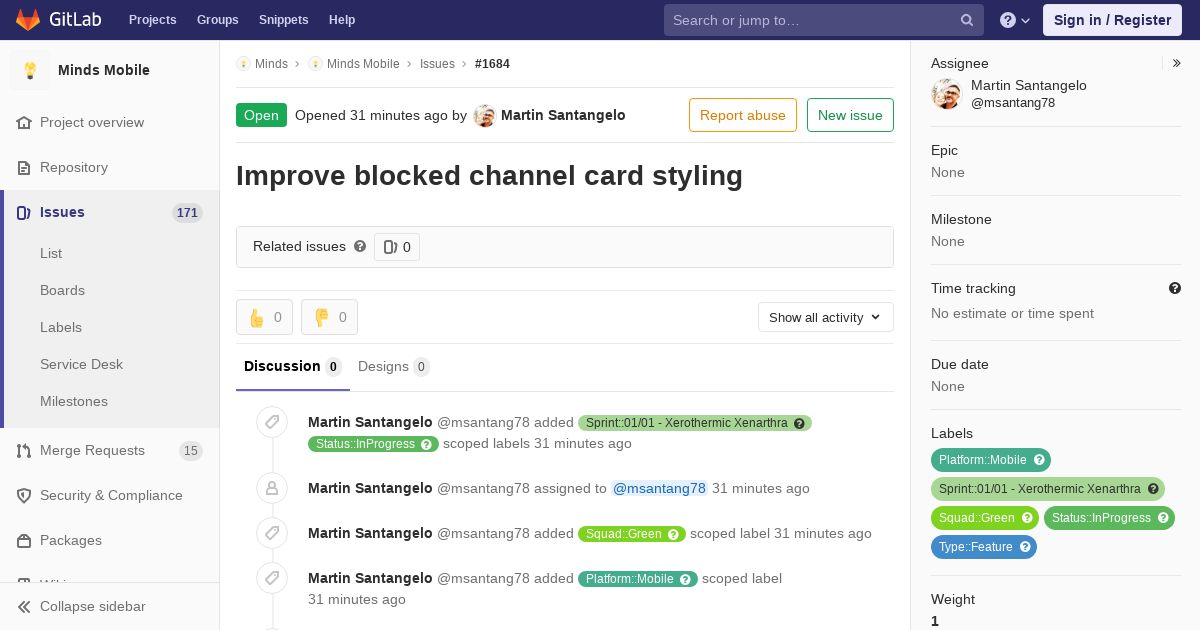Click the 171 issues count badge
Image resolution: width=1200 pixels, height=630 pixels.
(187, 212)
